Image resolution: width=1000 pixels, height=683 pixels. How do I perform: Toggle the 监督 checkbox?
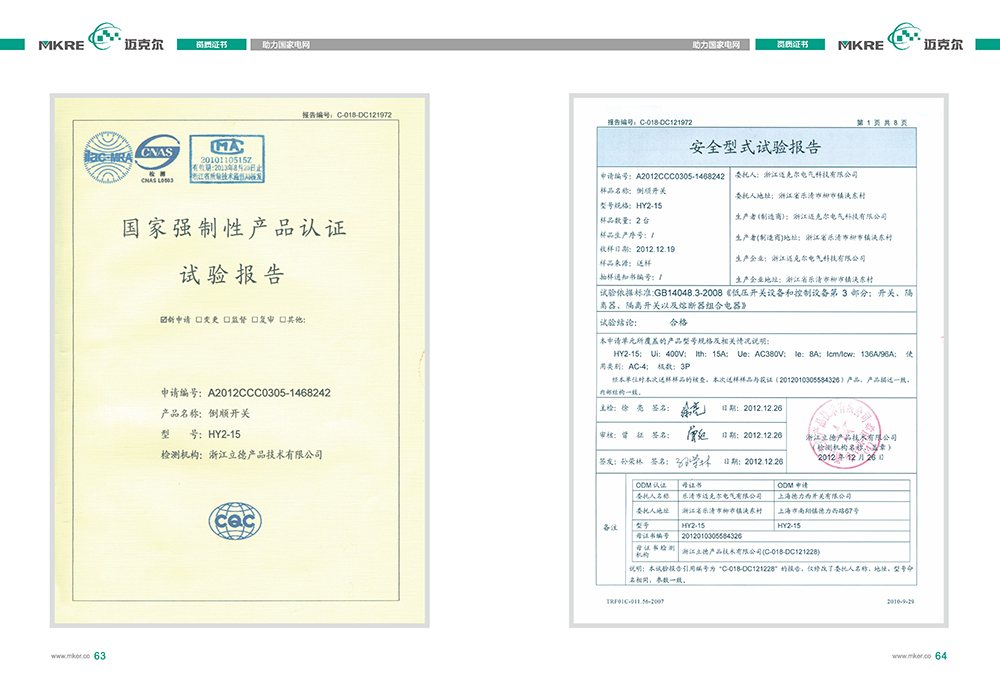(226, 319)
